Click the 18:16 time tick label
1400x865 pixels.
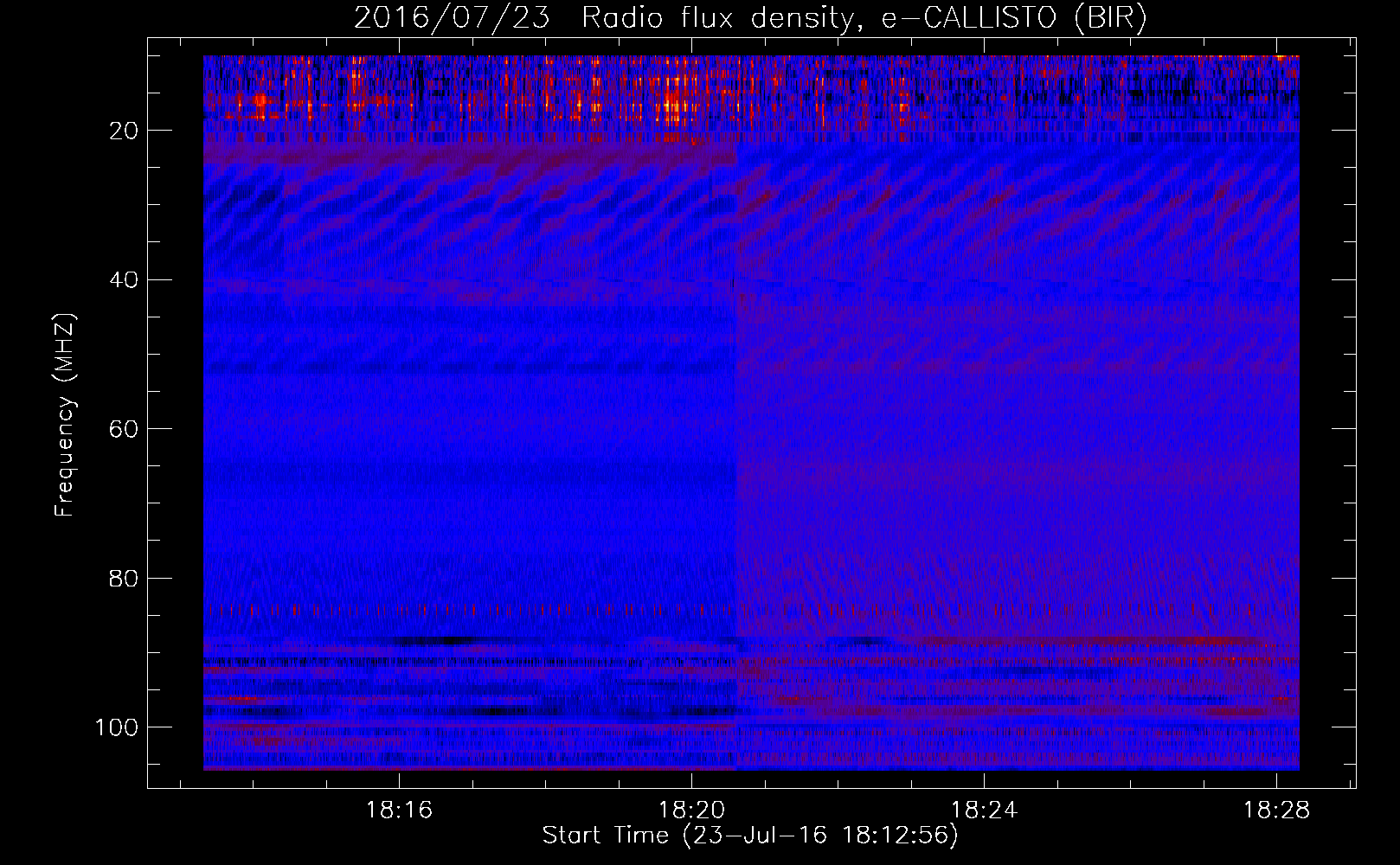pyautogui.click(x=399, y=811)
